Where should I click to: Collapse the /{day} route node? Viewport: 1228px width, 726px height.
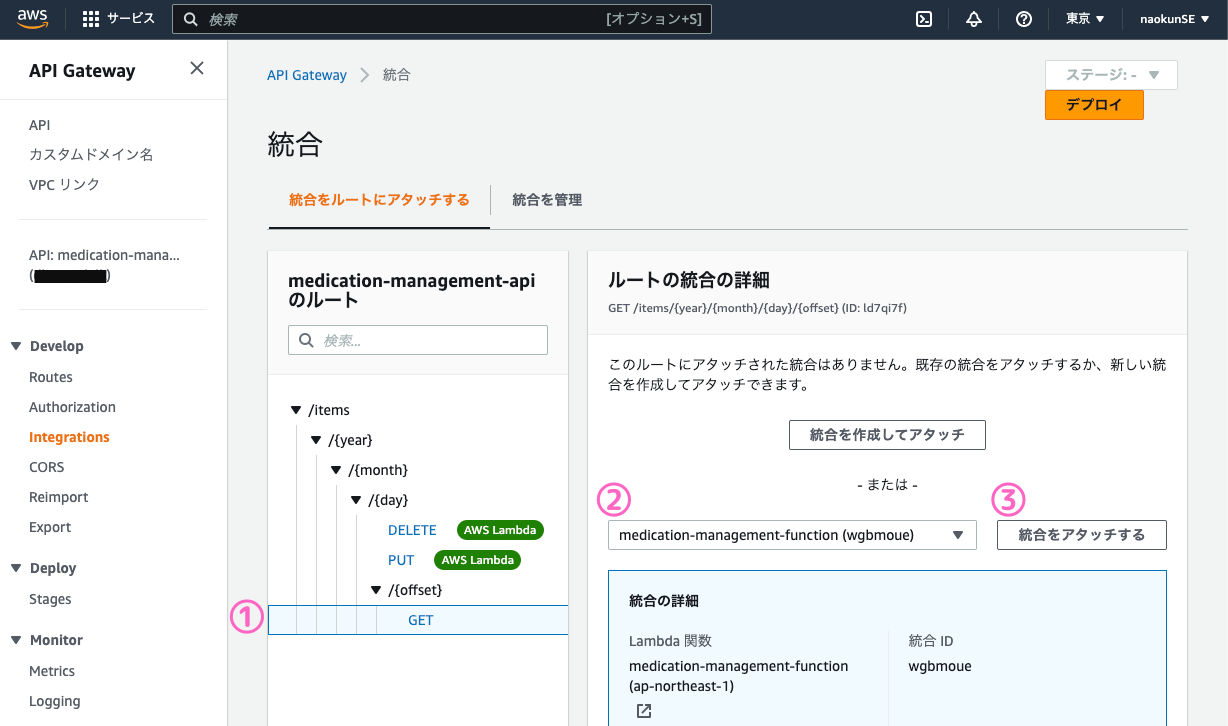click(356, 500)
